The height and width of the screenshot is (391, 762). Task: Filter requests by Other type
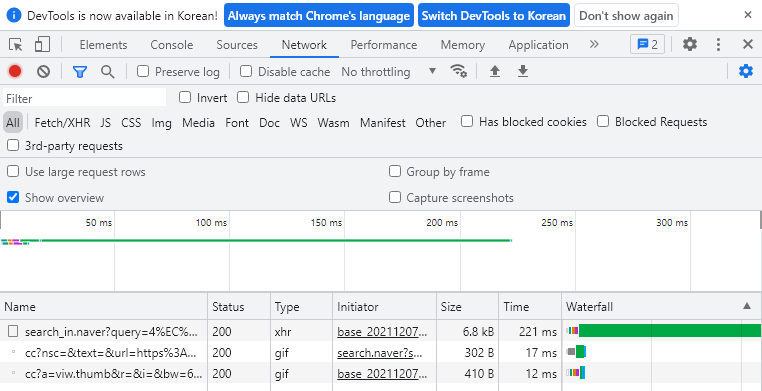[x=431, y=122]
